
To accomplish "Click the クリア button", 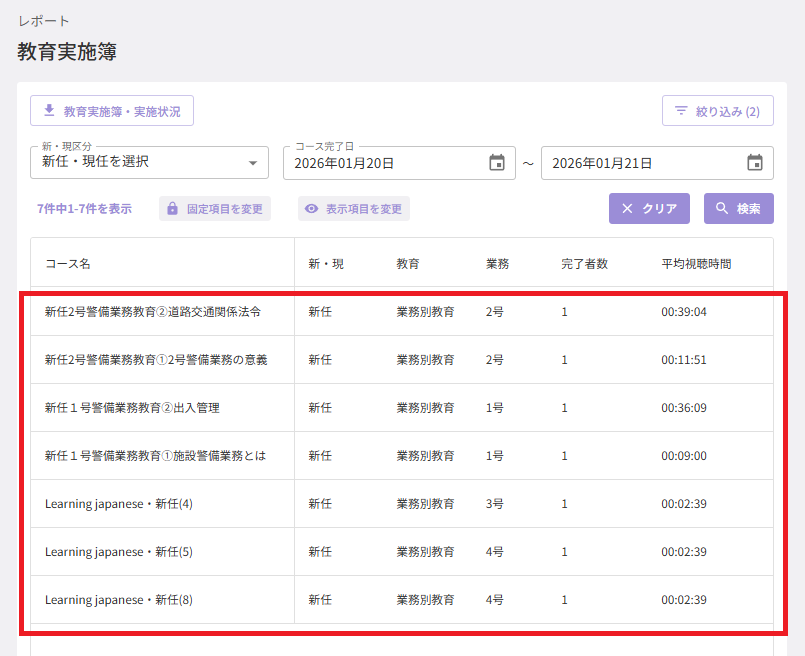I will (x=649, y=208).
